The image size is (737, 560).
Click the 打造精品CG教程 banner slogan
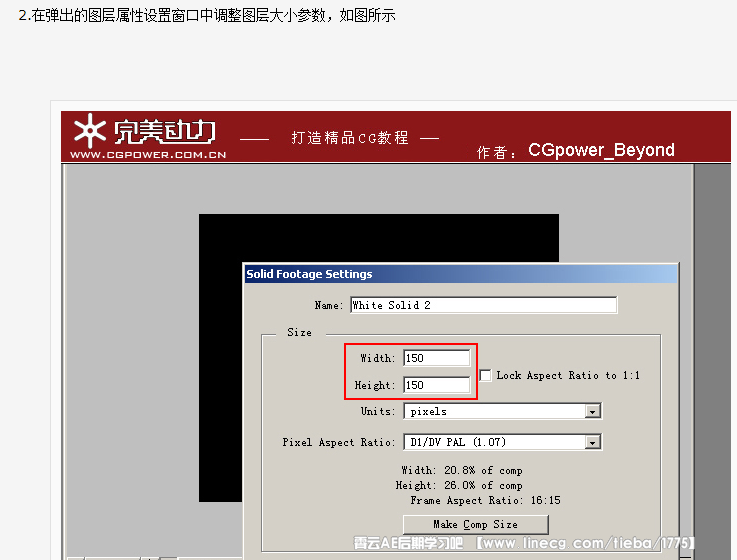point(350,138)
